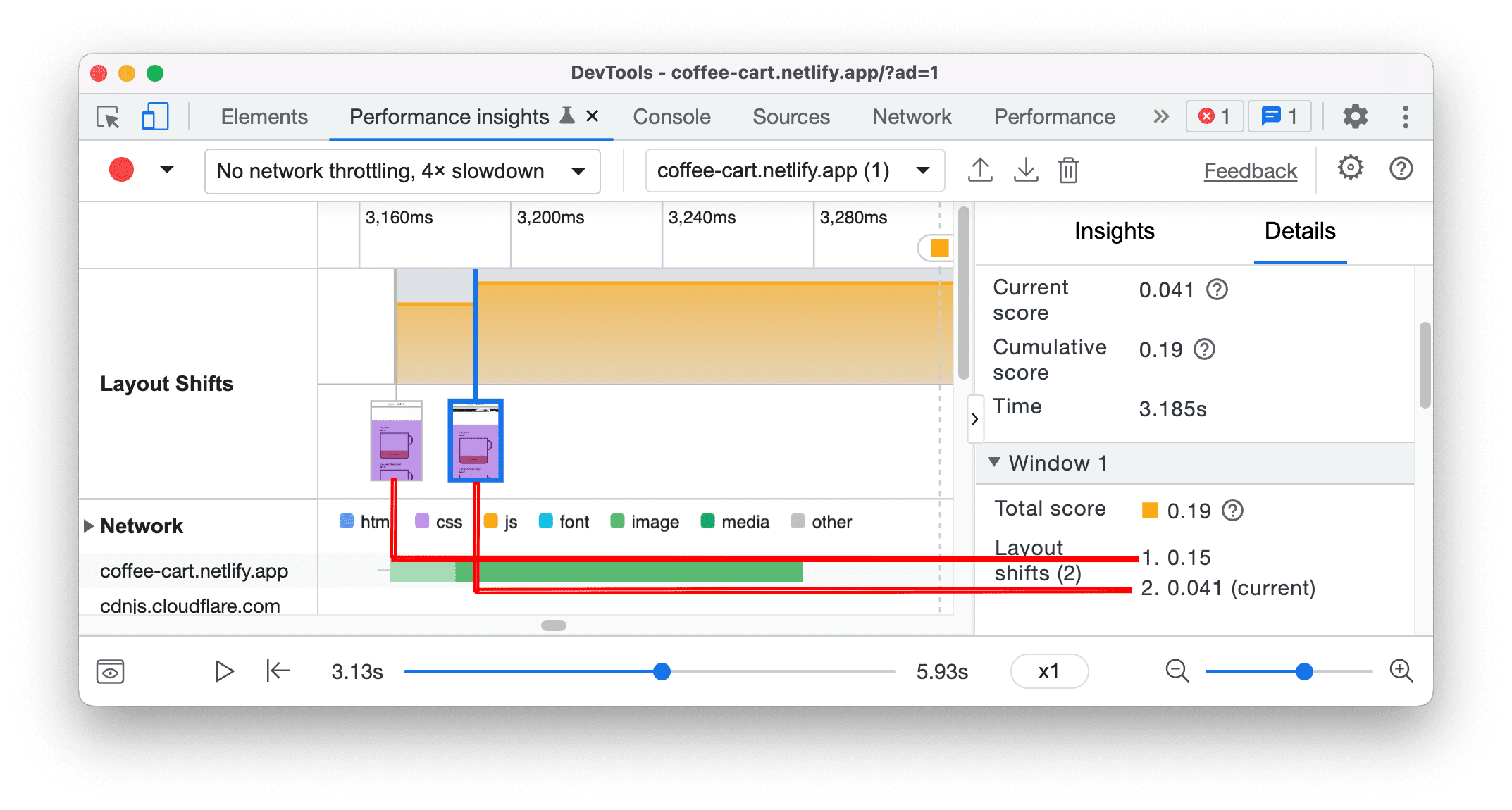Drag the playback timeline slider
1512x810 pixels.
[x=660, y=672]
